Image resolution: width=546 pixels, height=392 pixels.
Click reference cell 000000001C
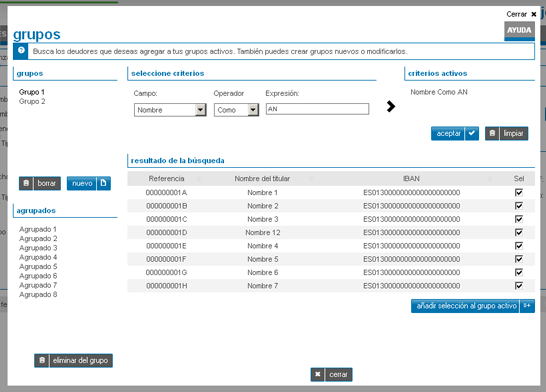pos(166,219)
